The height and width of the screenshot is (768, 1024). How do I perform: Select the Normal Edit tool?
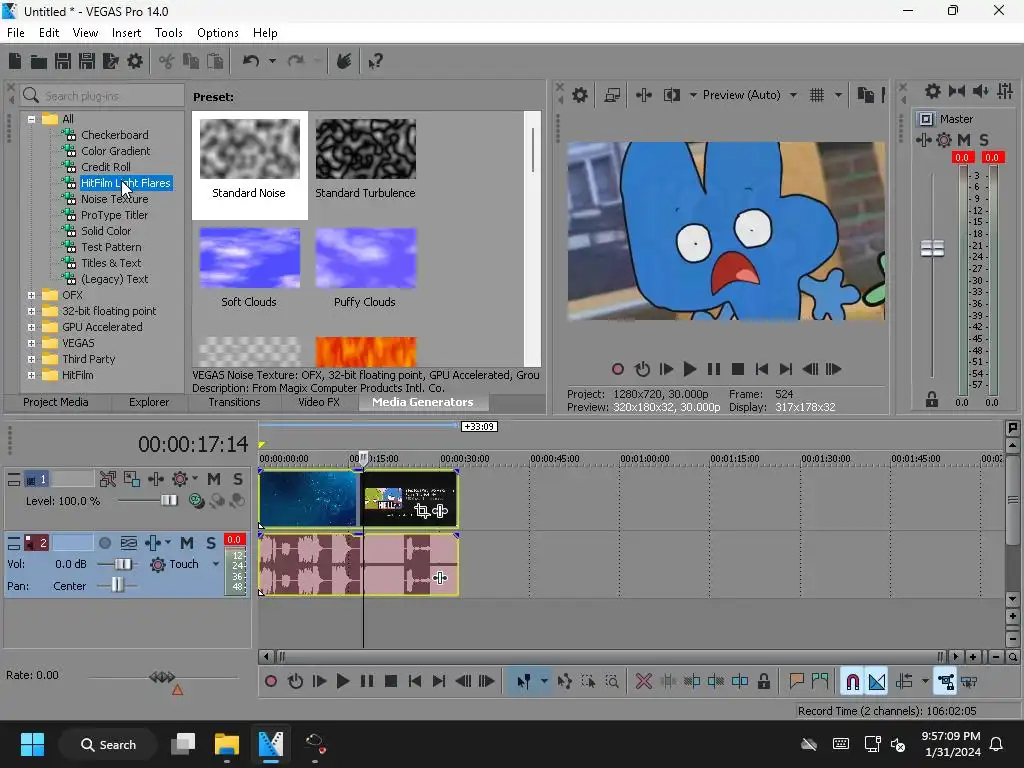pos(524,682)
